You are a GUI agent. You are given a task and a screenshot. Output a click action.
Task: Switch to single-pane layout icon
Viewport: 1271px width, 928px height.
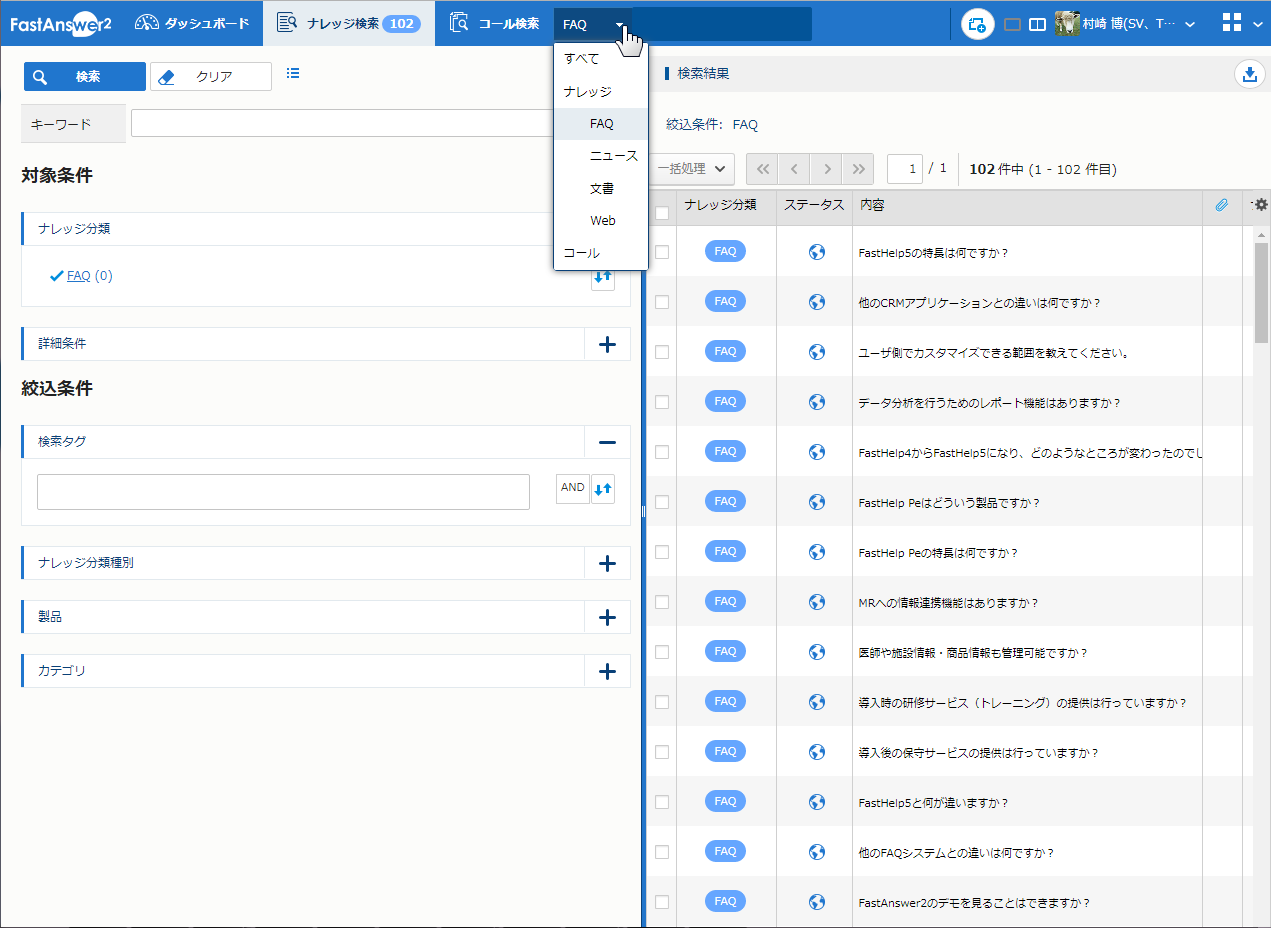(1012, 25)
